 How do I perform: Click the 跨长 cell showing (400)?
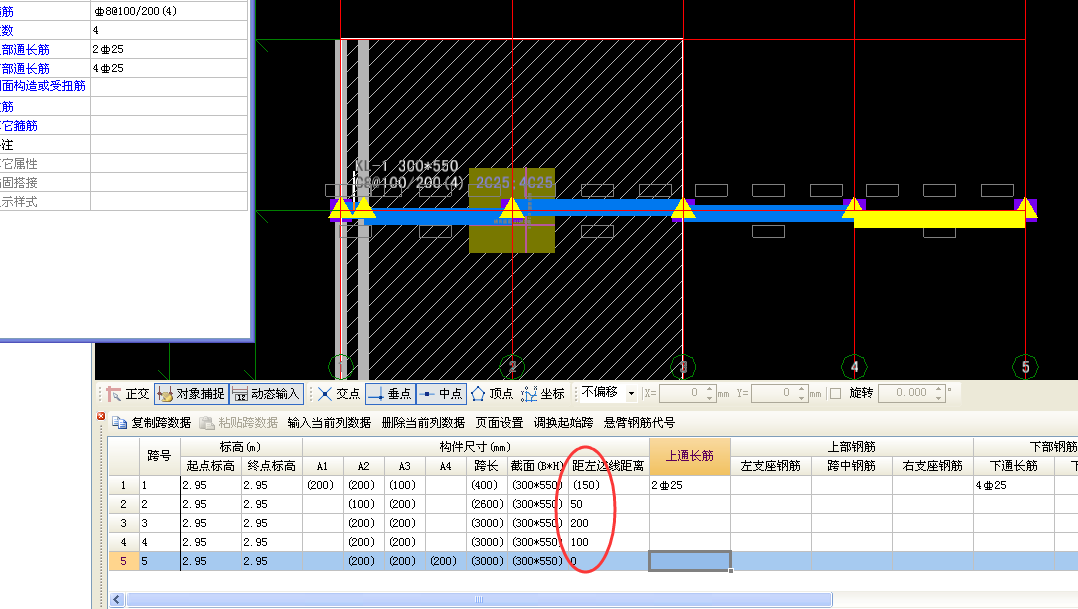pos(487,485)
